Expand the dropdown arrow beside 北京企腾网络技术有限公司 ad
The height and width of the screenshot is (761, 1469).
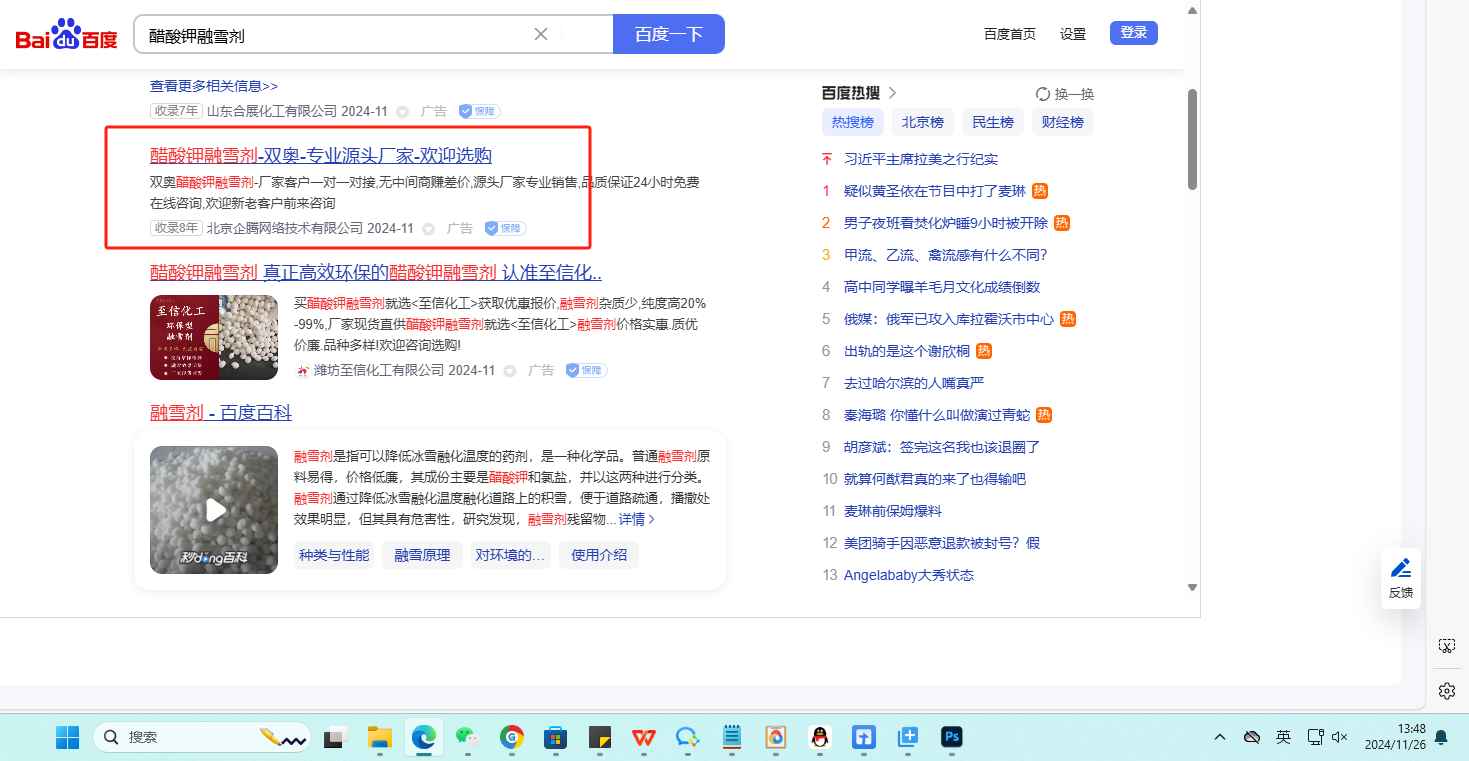click(x=429, y=229)
